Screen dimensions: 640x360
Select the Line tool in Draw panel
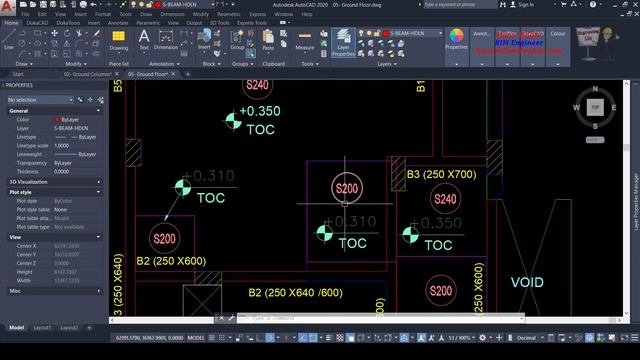coord(9,39)
